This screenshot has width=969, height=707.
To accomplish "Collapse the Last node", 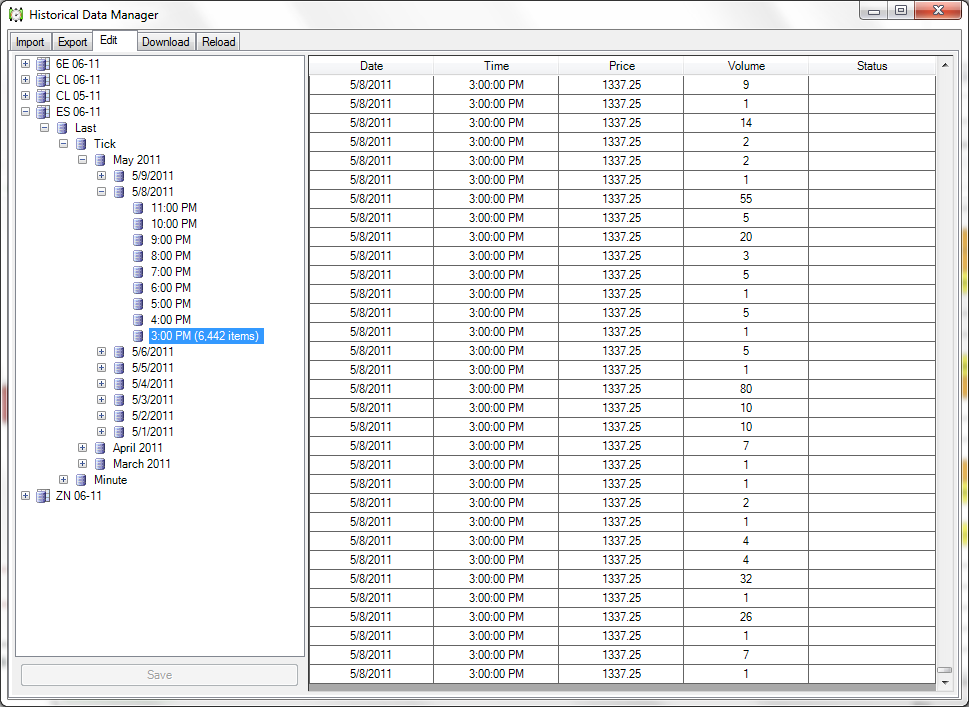I will coord(44,128).
